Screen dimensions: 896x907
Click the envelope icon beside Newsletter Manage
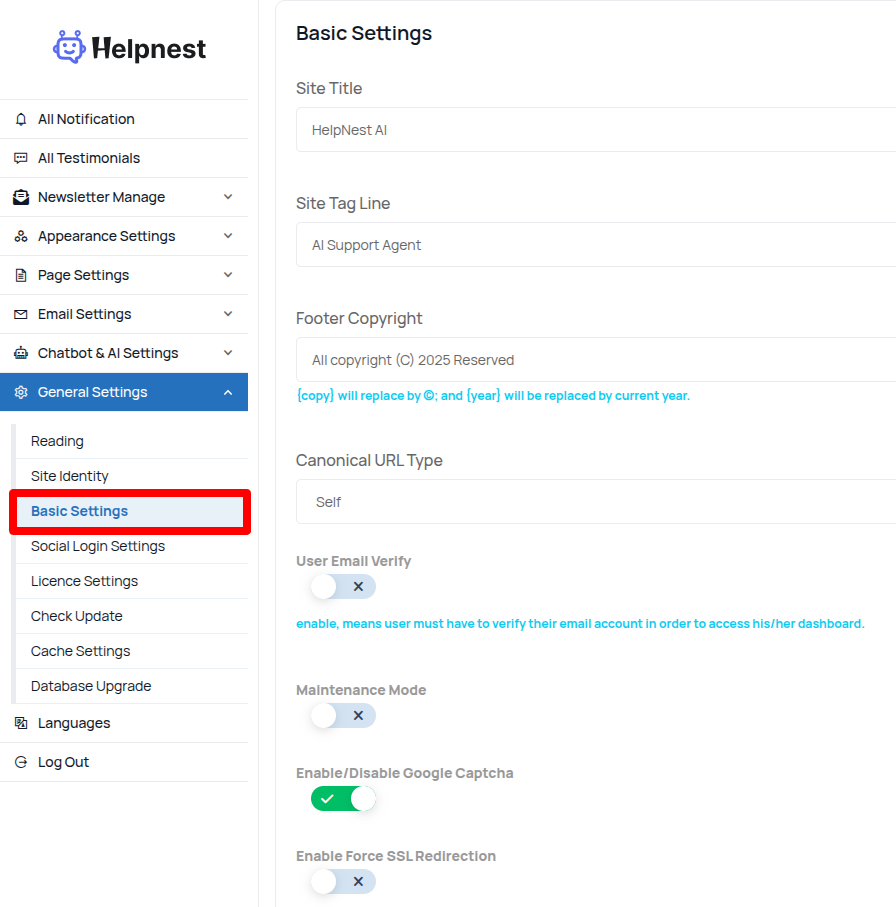pos(21,197)
